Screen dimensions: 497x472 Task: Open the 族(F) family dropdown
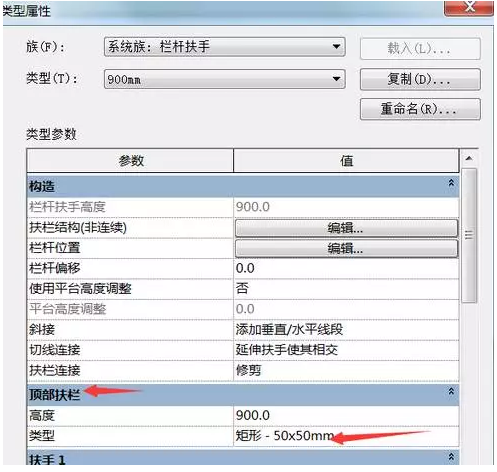pyautogui.click(x=224, y=47)
